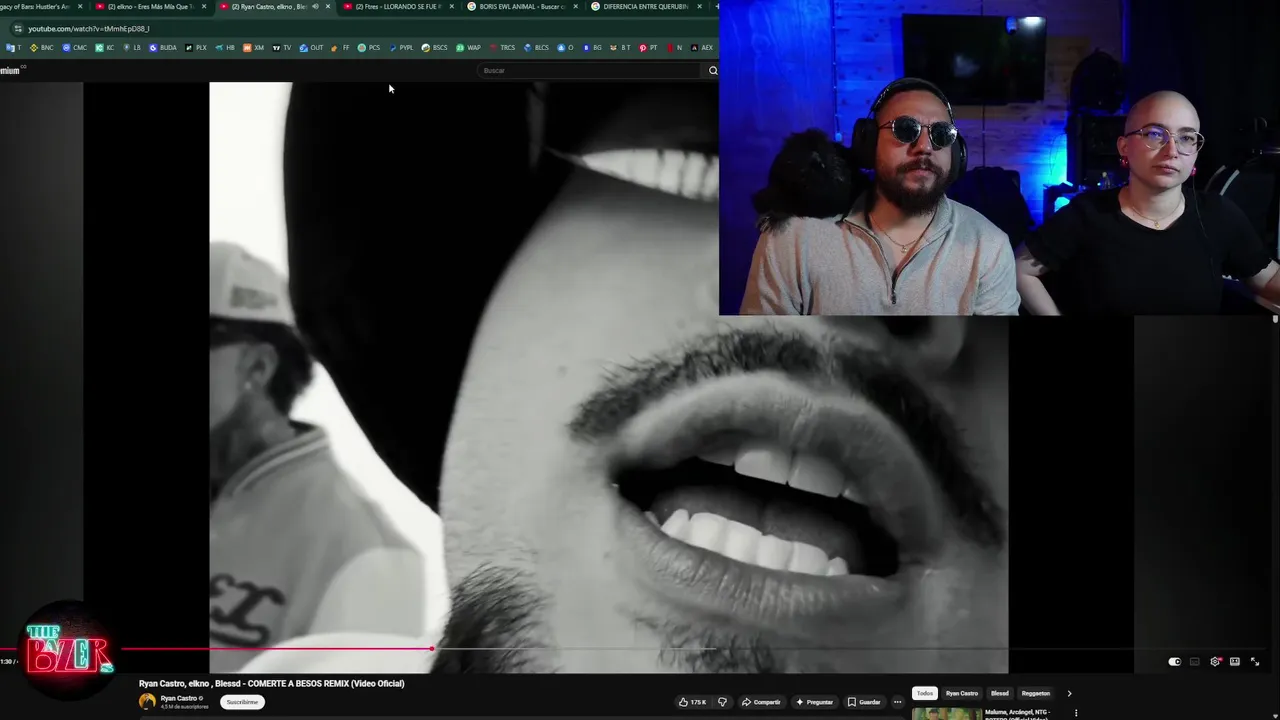Open the HB bookmark
1280x720 pixels.
click(x=225, y=48)
